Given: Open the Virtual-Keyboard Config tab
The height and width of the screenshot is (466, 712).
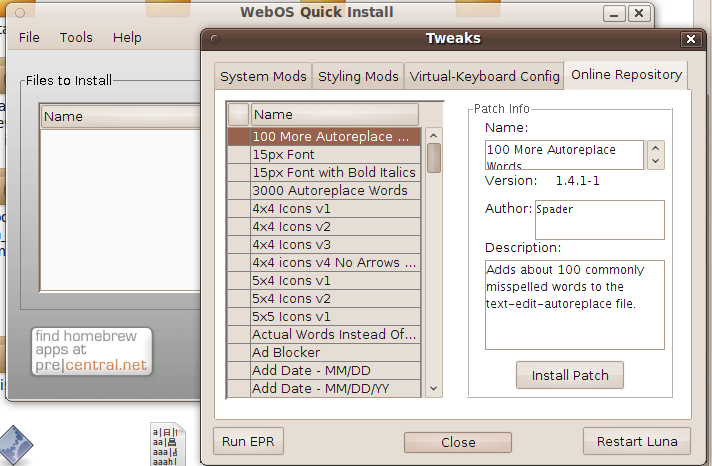Looking at the screenshot, I should point(484,76).
